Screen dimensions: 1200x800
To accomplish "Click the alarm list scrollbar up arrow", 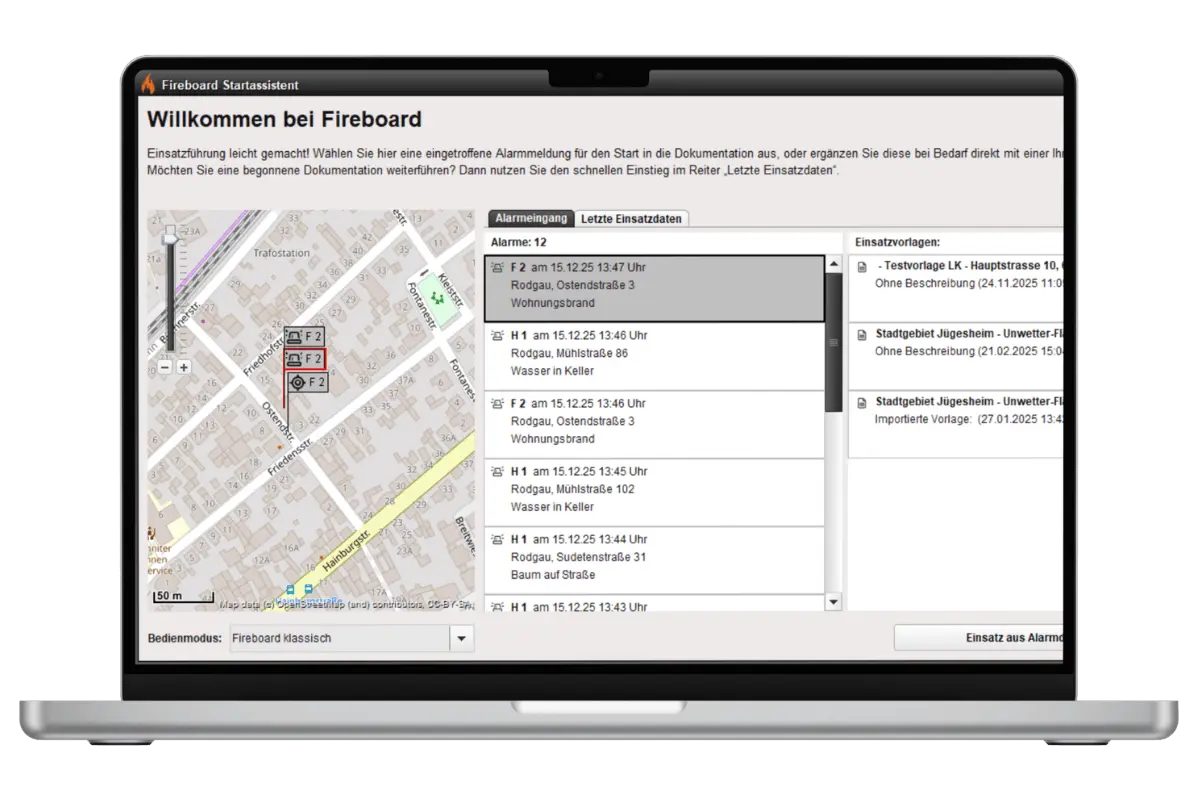I will click(x=834, y=264).
